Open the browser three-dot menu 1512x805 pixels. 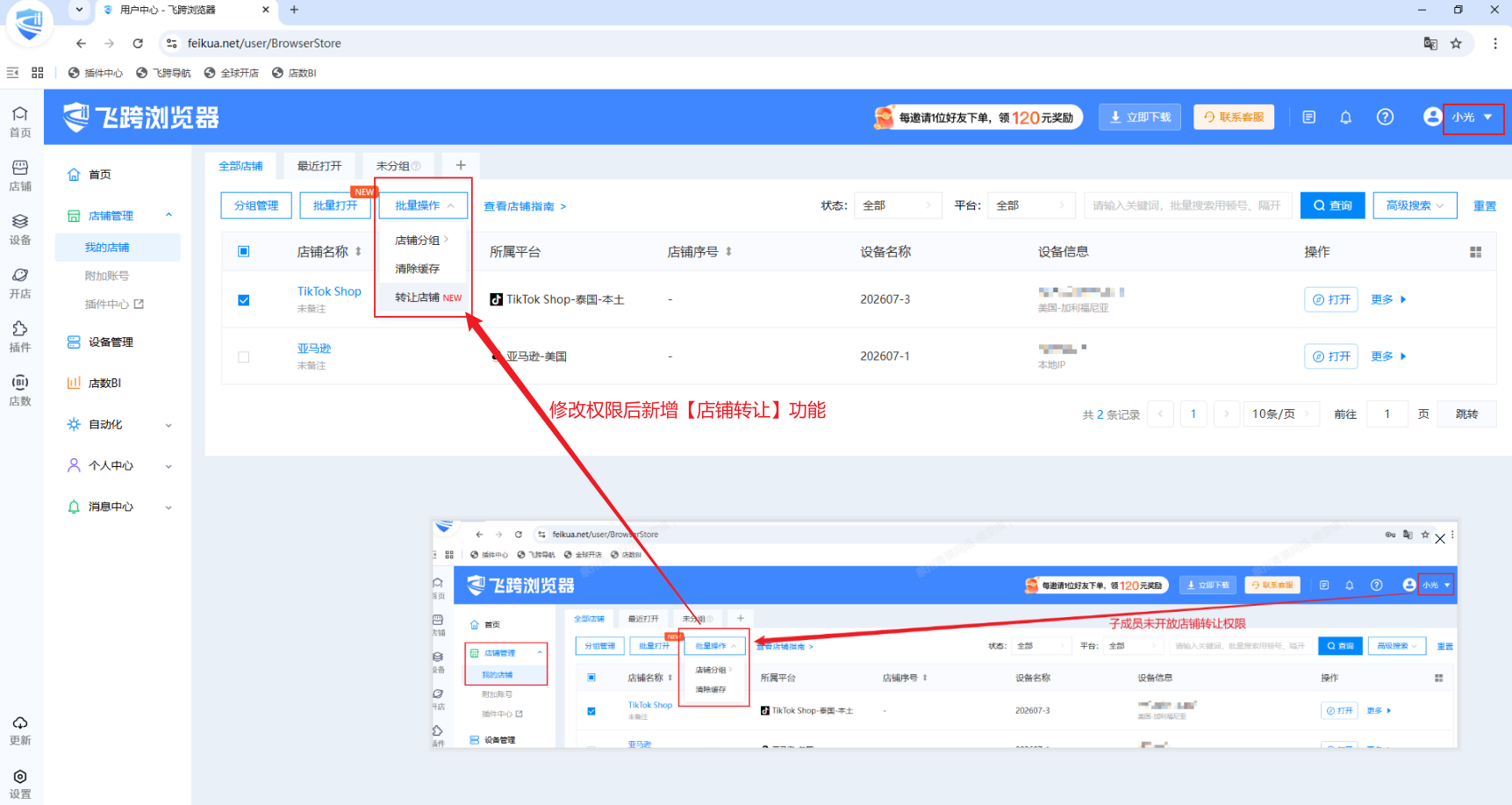point(1495,43)
